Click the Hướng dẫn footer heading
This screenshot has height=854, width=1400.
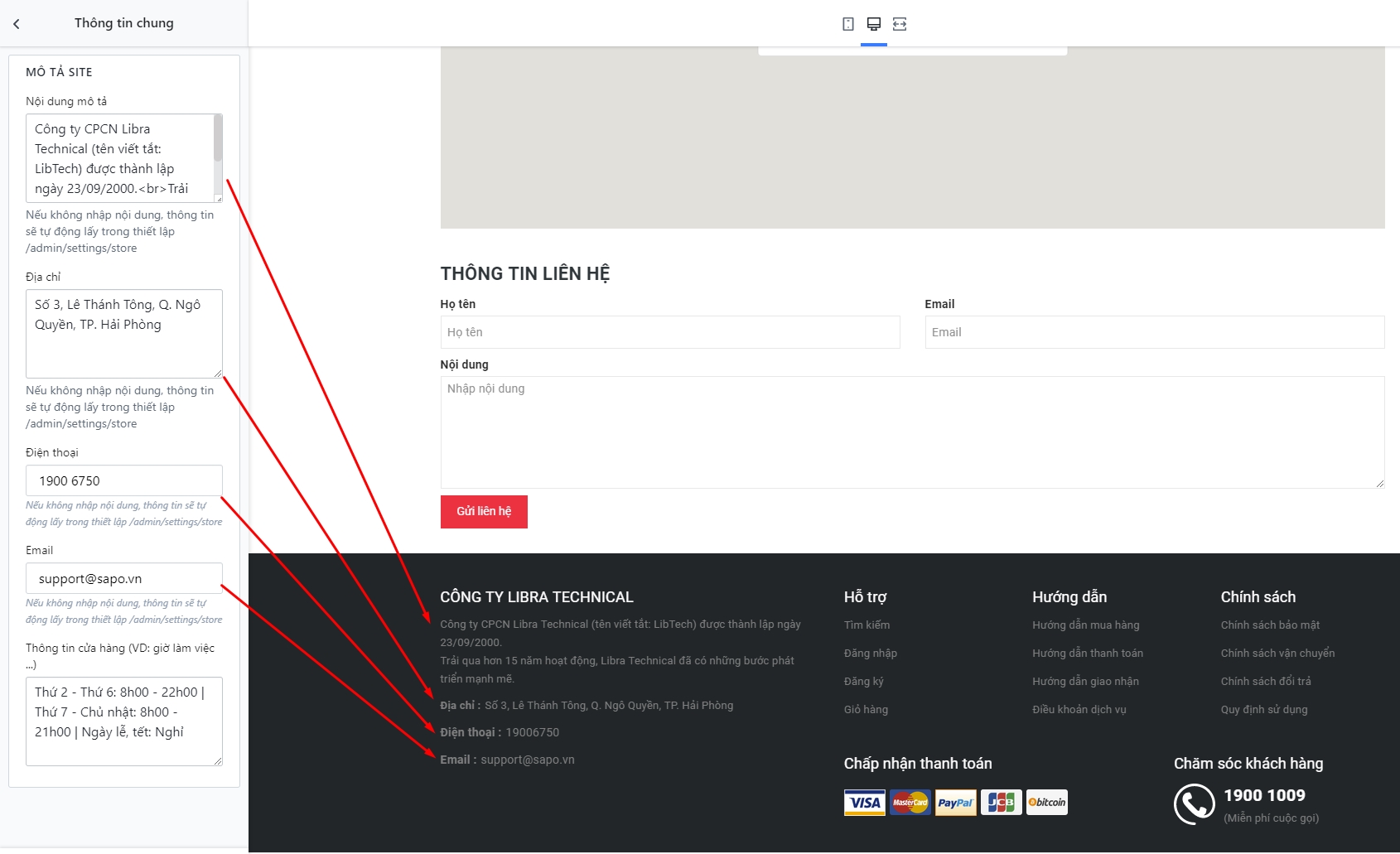click(x=1069, y=597)
